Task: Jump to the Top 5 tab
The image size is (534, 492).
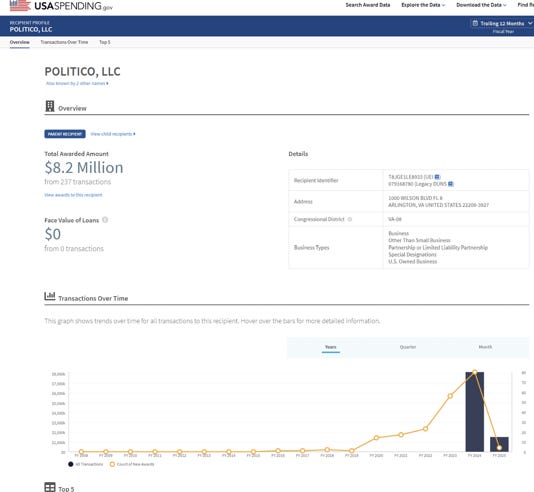Action: 105,42
